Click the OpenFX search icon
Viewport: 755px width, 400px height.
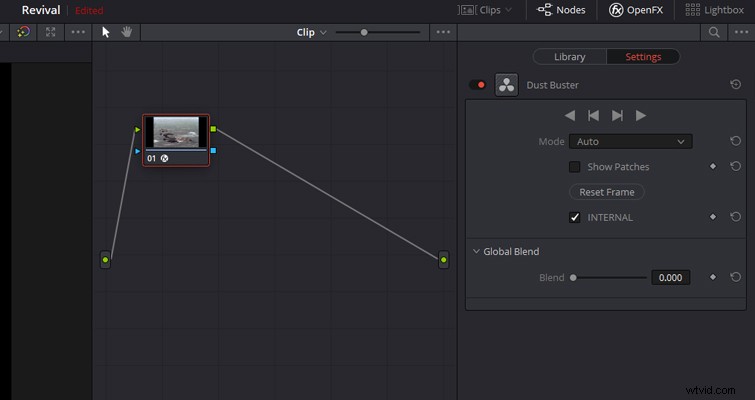click(714, 32)
